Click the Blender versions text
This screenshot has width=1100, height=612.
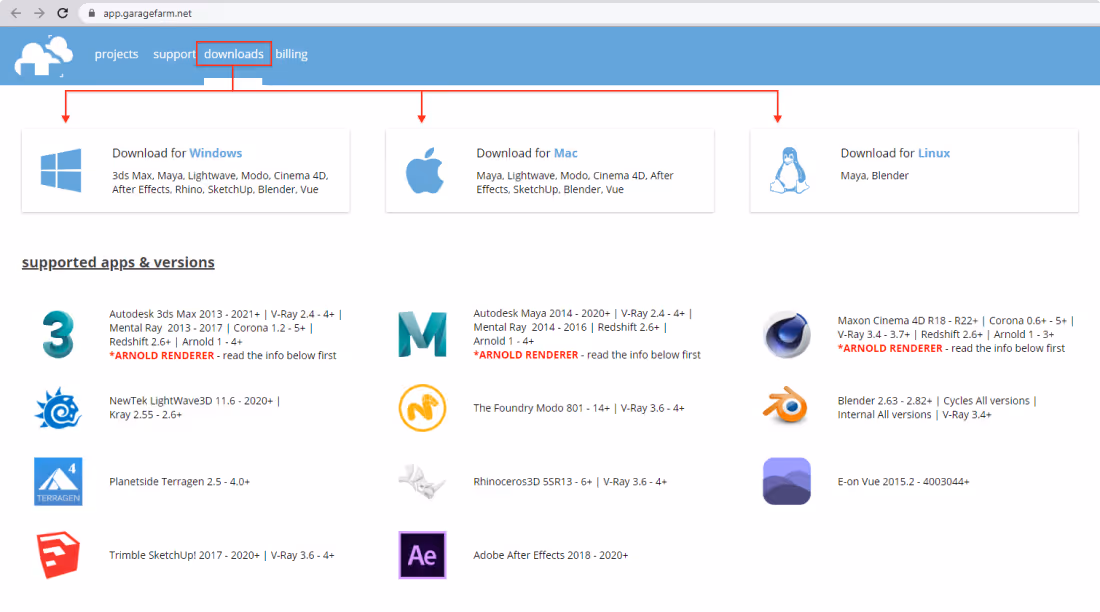pos(937,408)
